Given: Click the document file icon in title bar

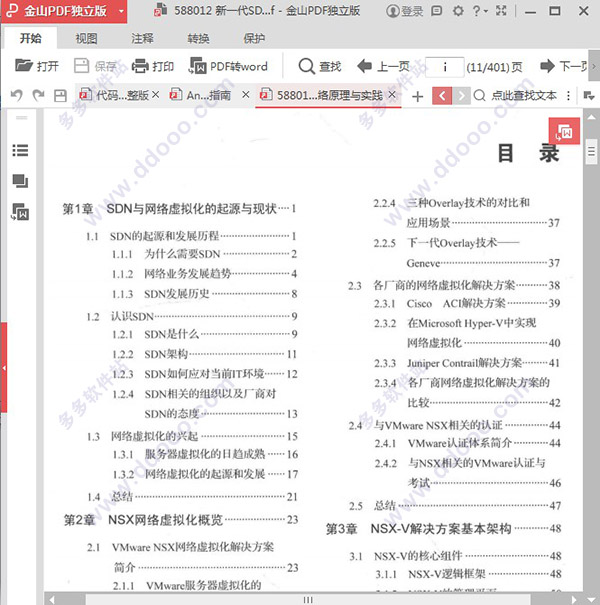Looking at the screenshot, I should pos(161,10).
